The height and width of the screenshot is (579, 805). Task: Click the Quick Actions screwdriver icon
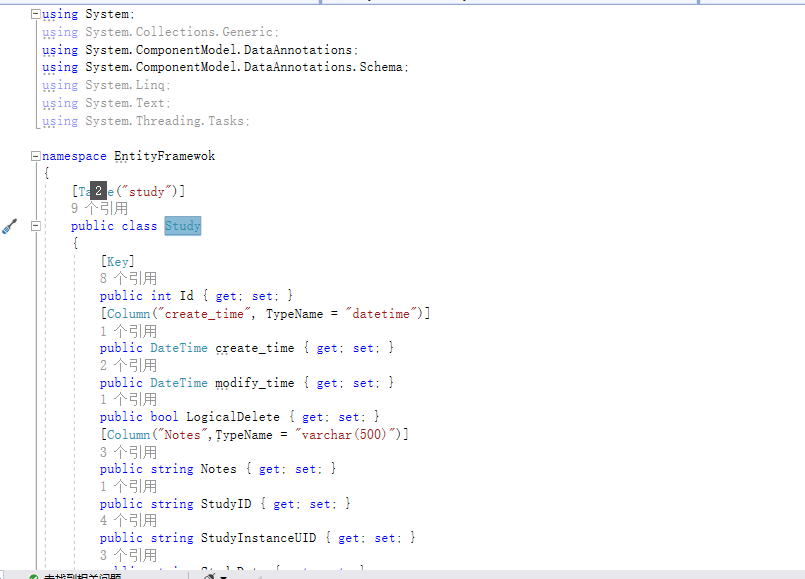(x=10, y=226)
